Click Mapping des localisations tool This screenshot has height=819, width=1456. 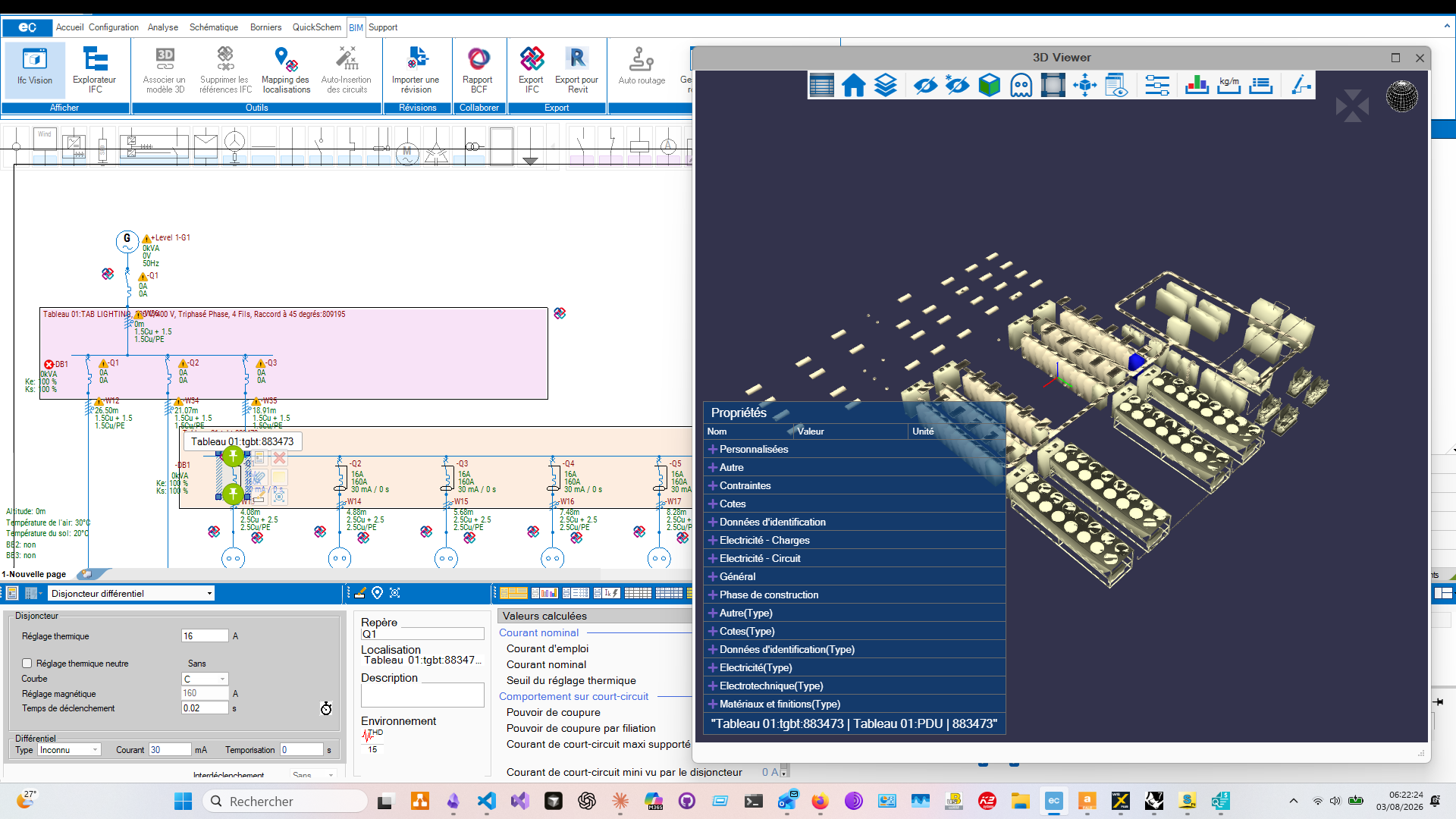pos(286,71)
